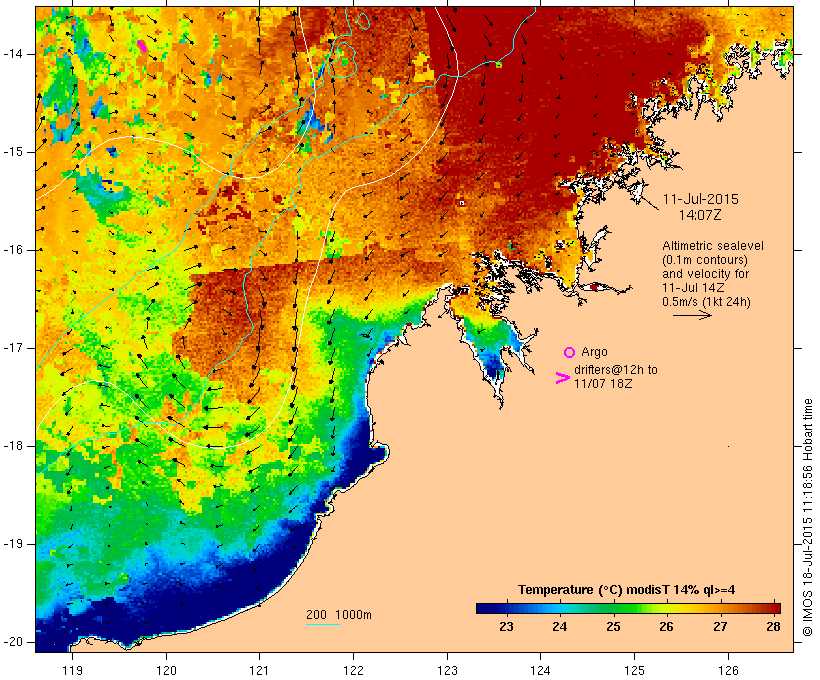Click the 'drifters@12h to' legend text
This screenshot has width=820, height=680.
coord(616,370)
